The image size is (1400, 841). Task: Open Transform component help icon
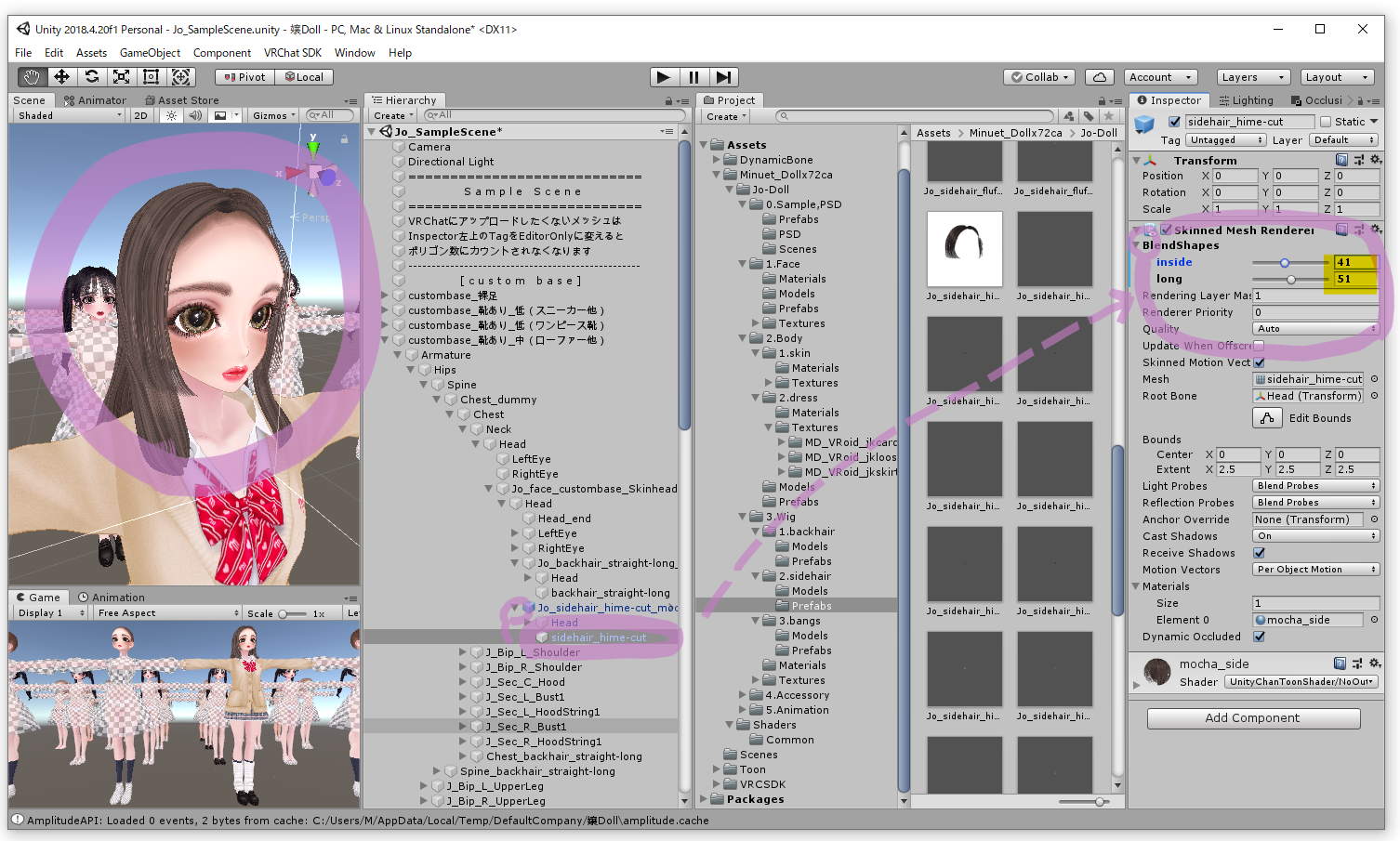(x=1341, y=160)
